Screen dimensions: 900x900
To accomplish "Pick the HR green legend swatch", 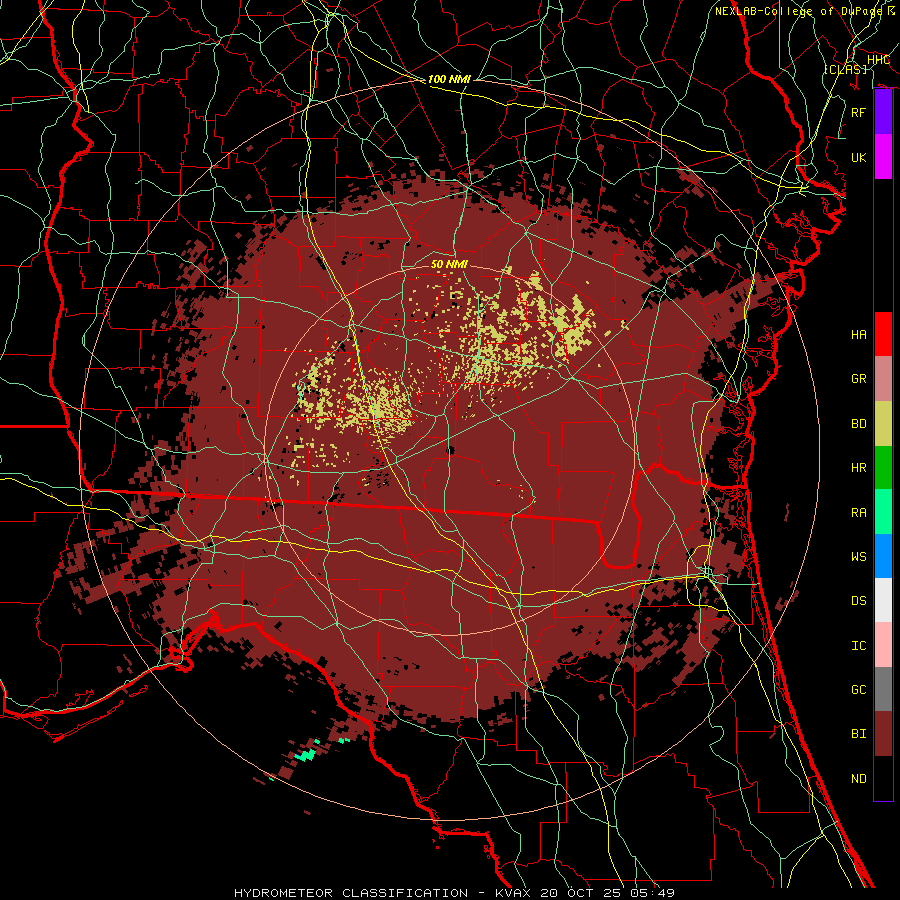I will click(883, 468).
